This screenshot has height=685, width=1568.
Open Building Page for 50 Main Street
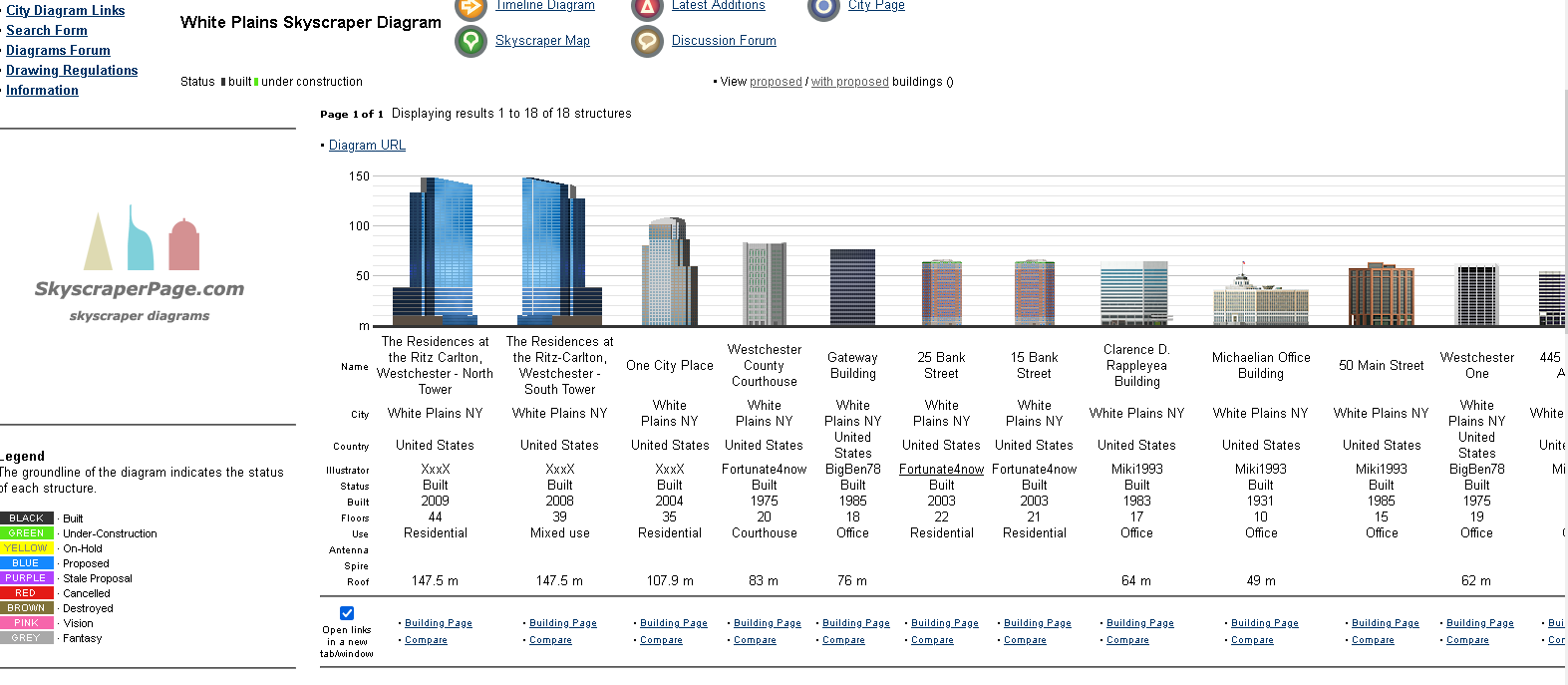pyautogui.click(x=1386, y=623)
